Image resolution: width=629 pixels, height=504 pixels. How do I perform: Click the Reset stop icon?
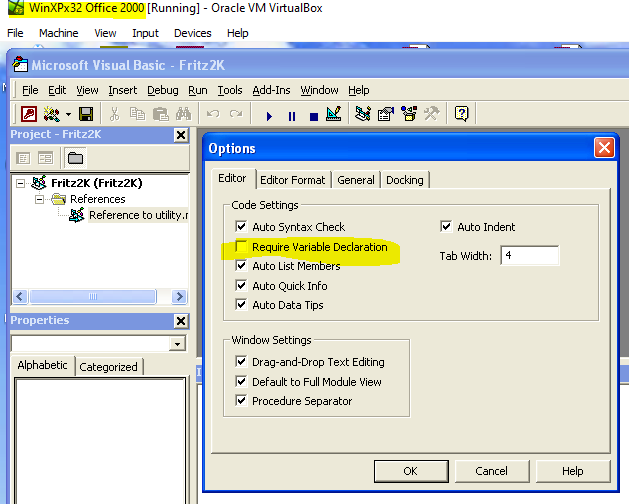point(314,116)
